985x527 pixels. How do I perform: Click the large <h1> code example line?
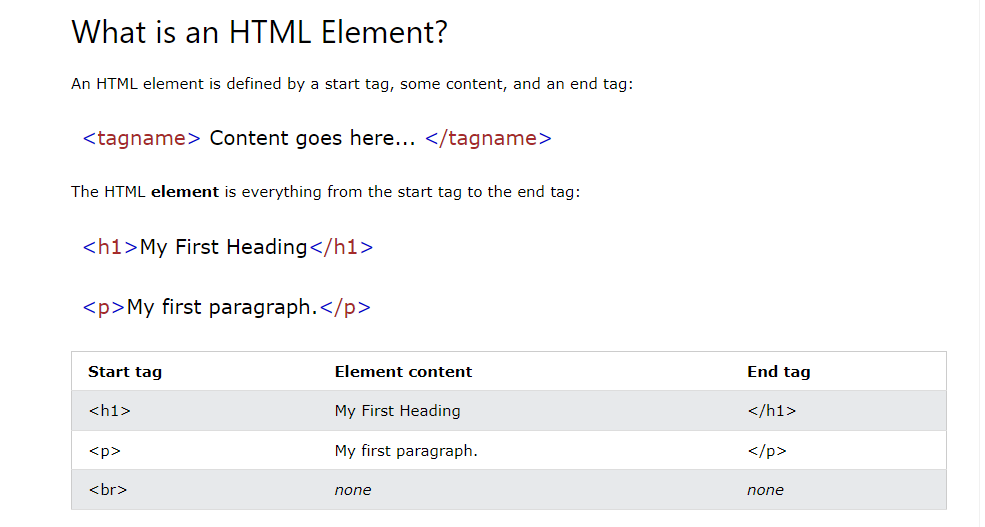pyautogui.click(x=227, y=247)
